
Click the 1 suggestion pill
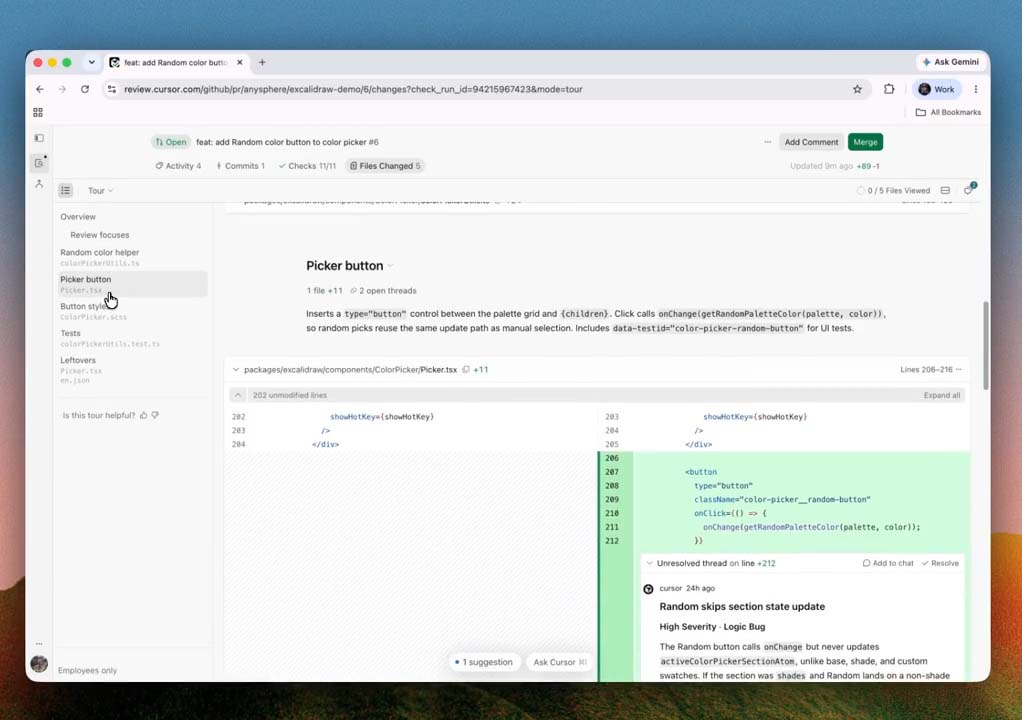click(x=484, y=662)
